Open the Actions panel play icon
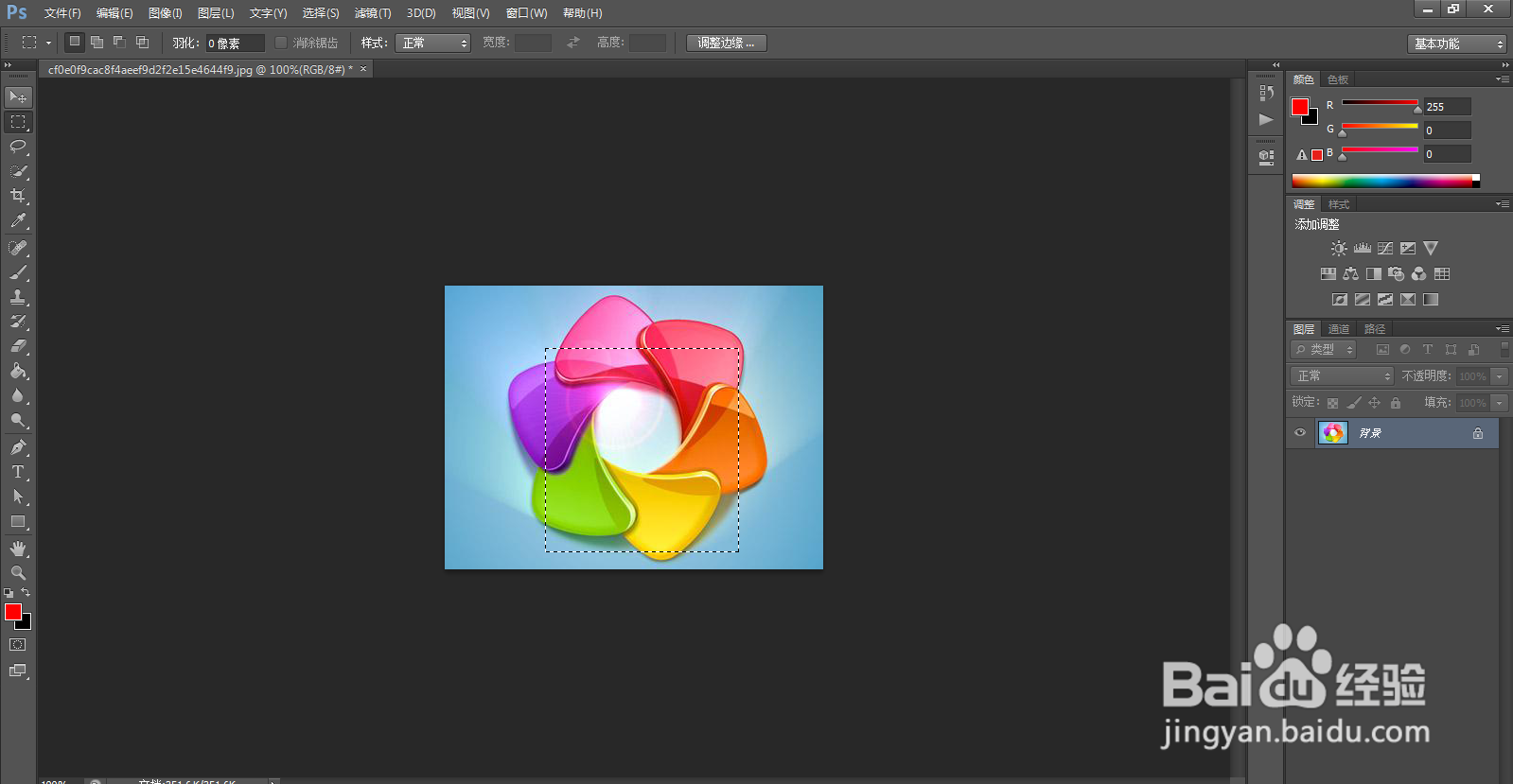The image size is (1513, 784). (x=1266, y=119)
